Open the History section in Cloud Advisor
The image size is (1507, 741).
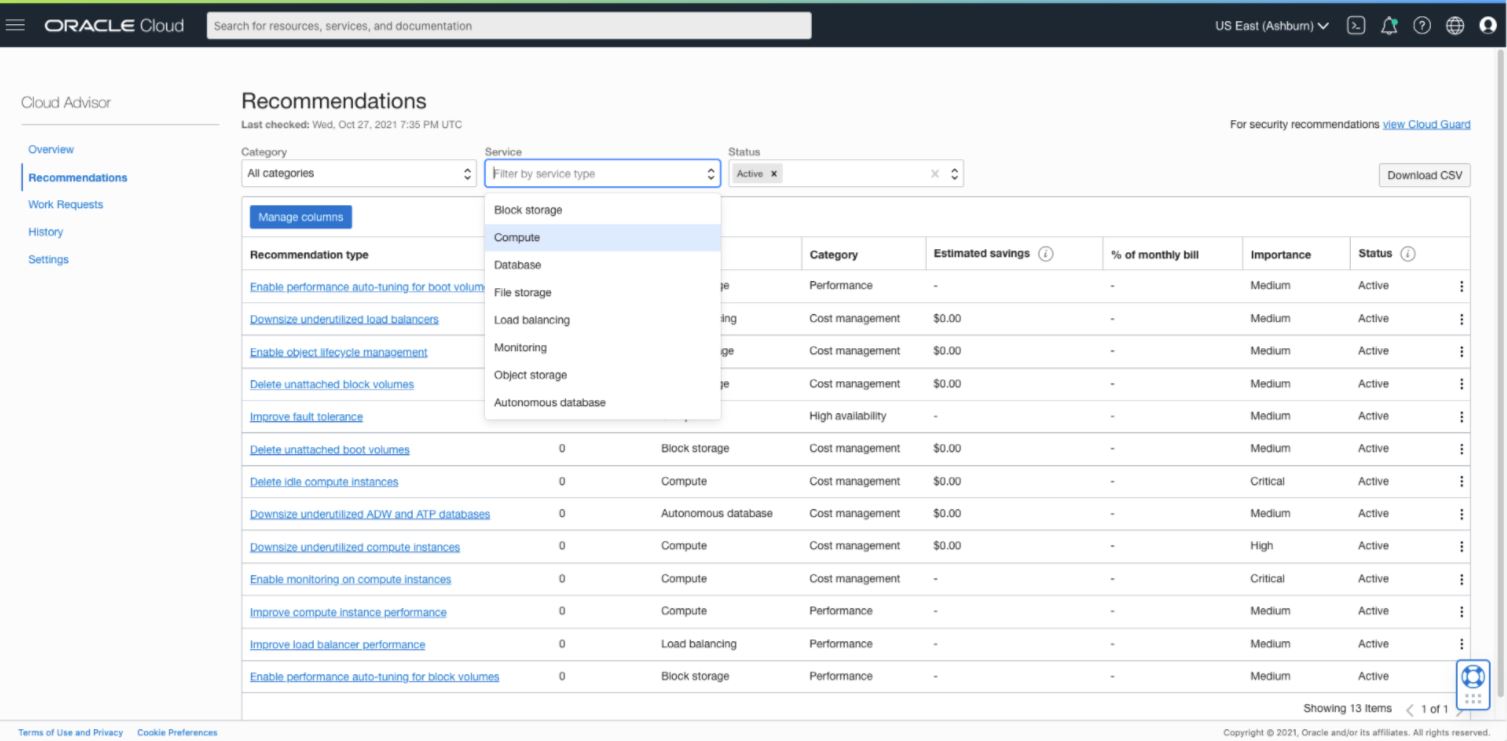tap(45, 231)
